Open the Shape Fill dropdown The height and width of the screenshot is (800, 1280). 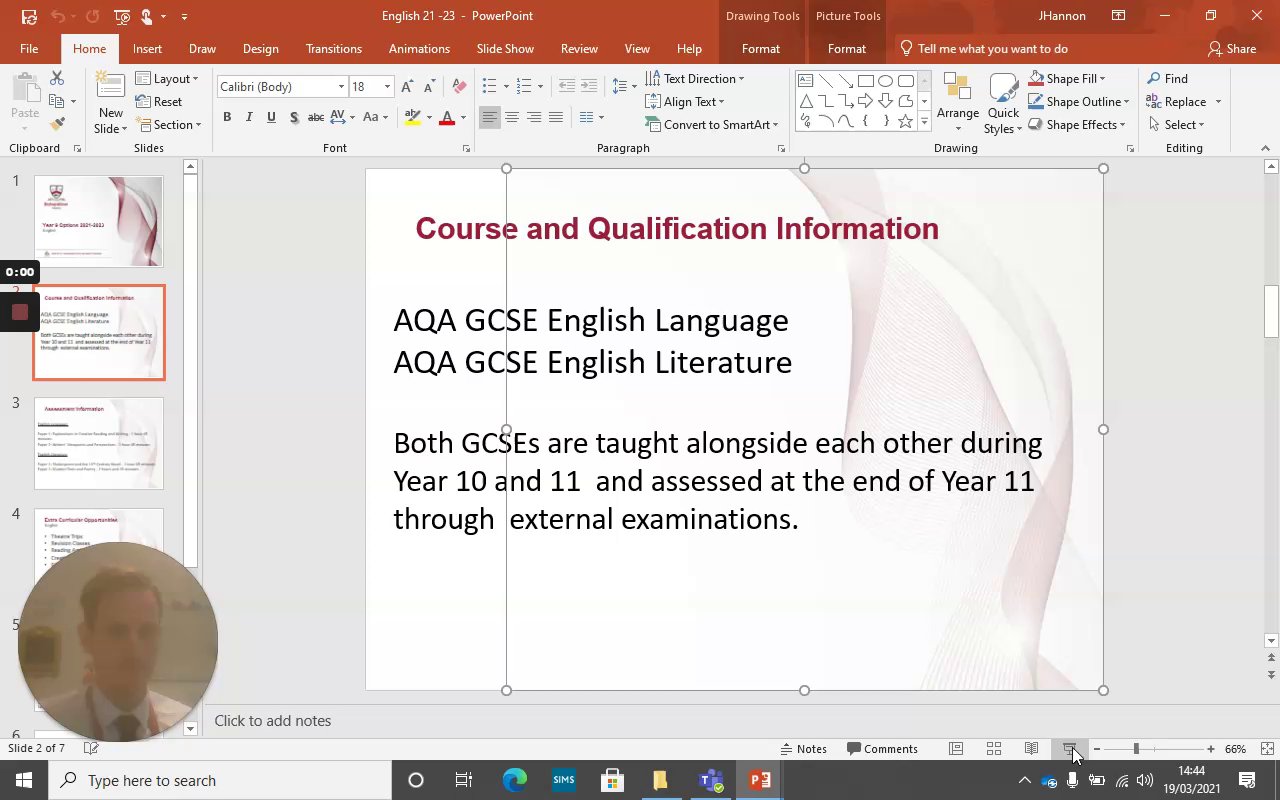1068,79
